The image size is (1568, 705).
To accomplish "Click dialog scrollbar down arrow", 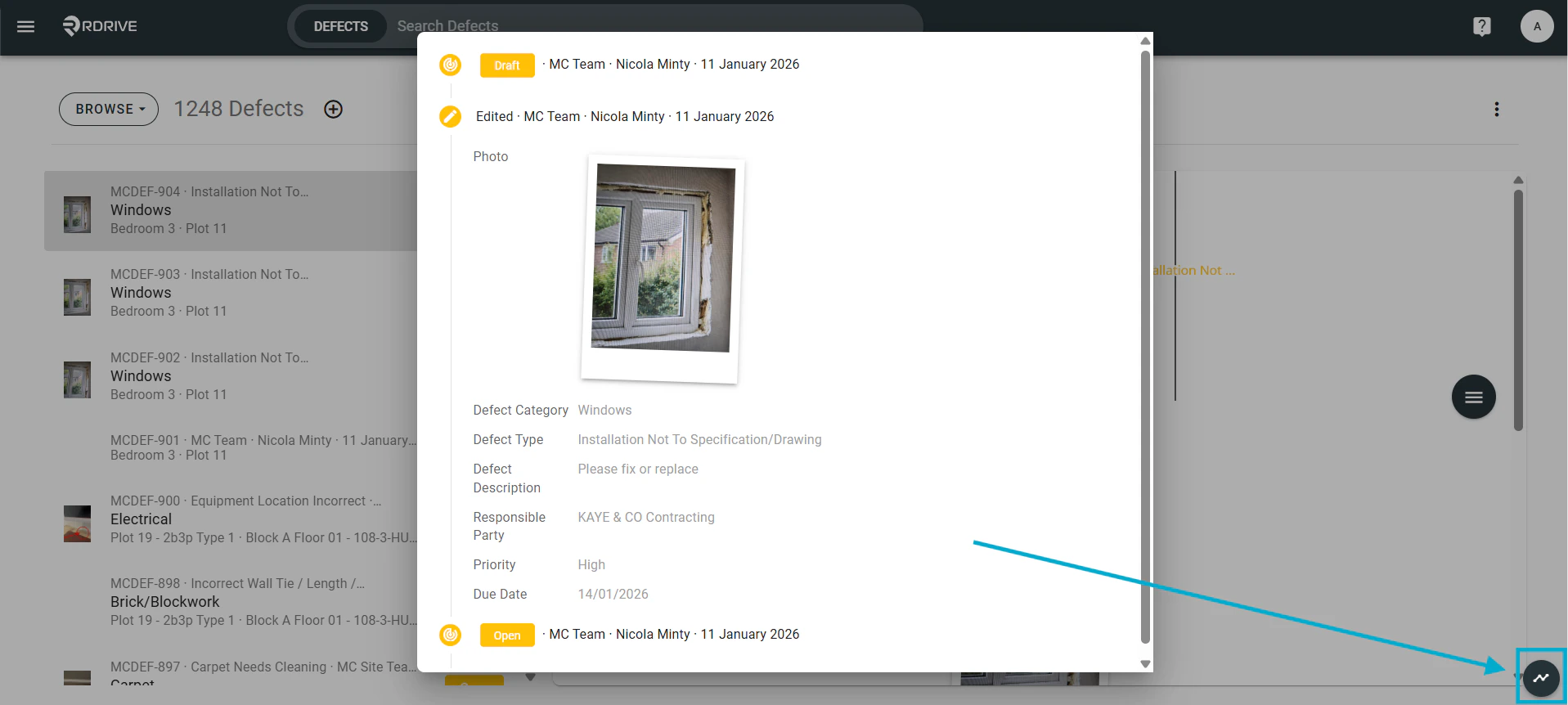I will [1145, 664].
